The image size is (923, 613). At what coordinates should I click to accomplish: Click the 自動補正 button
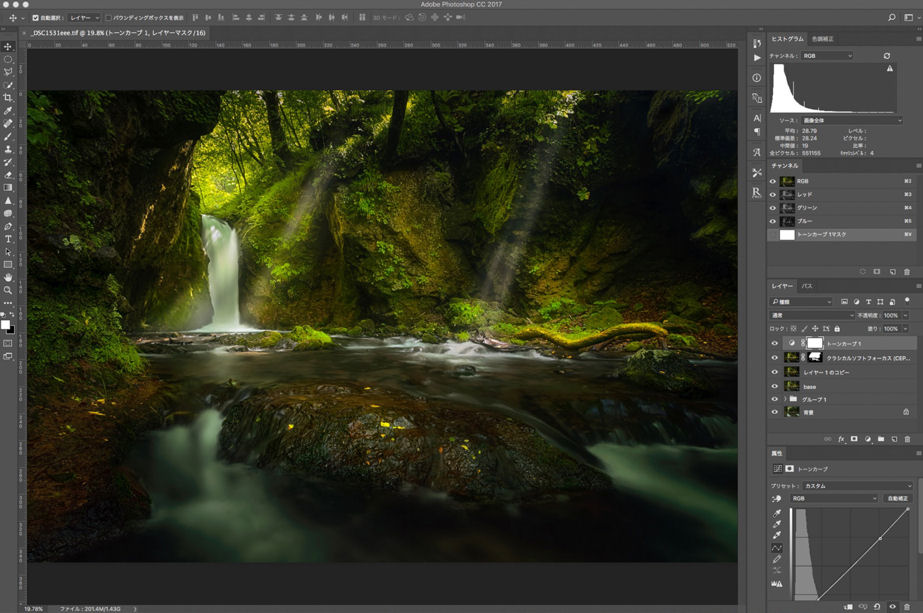click(897, 498)
